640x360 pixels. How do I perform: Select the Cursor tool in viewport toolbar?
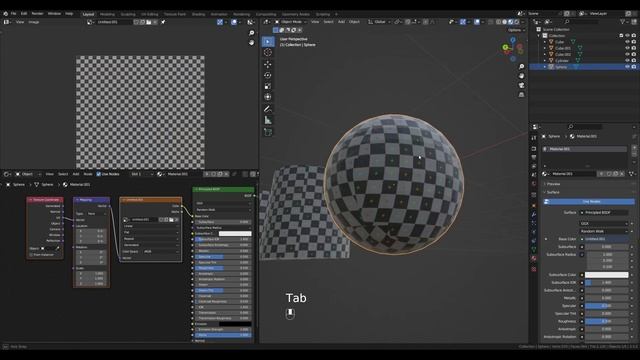coord(268,52)
